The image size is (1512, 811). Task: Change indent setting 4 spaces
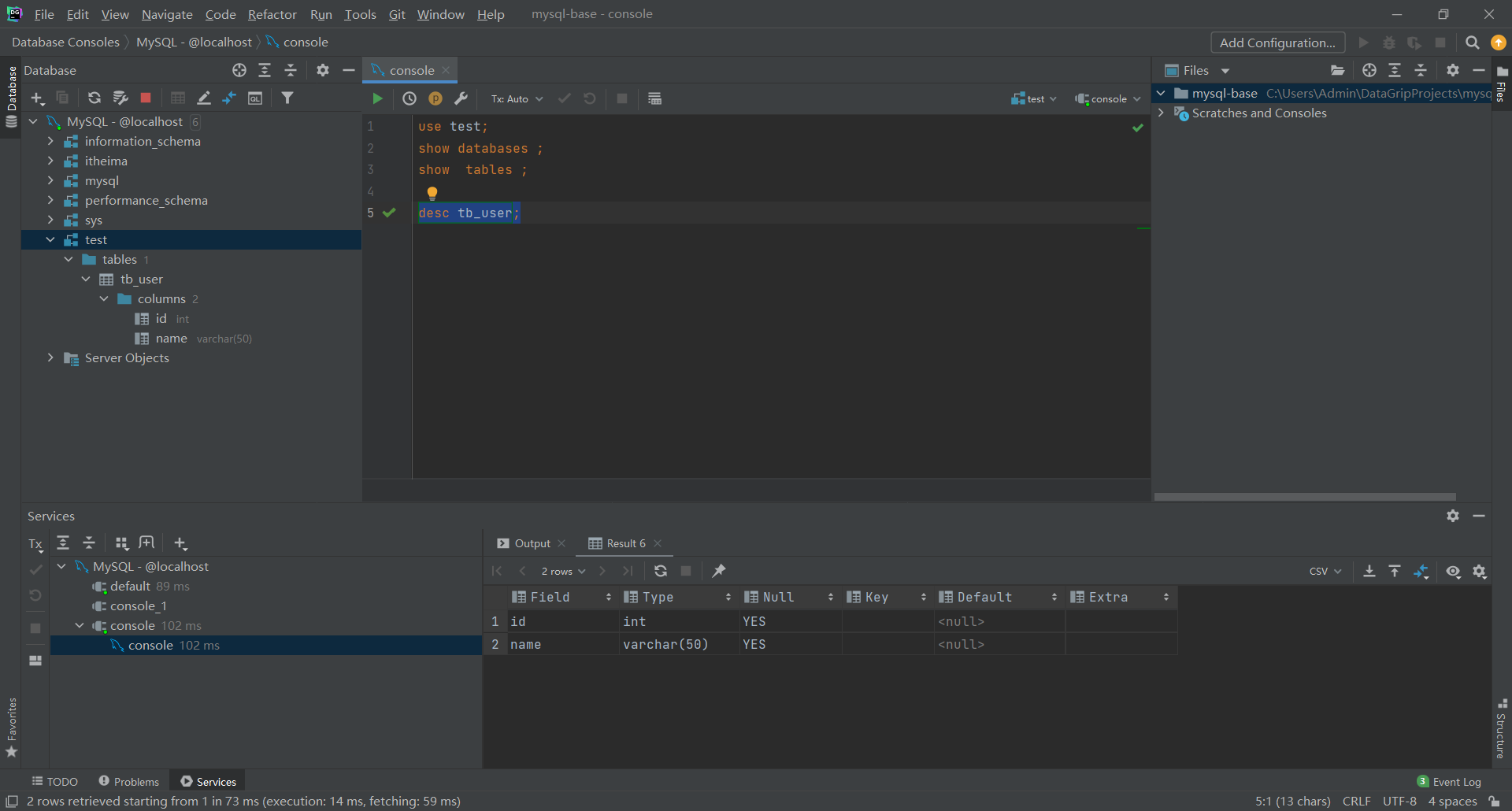[1452, 801]
